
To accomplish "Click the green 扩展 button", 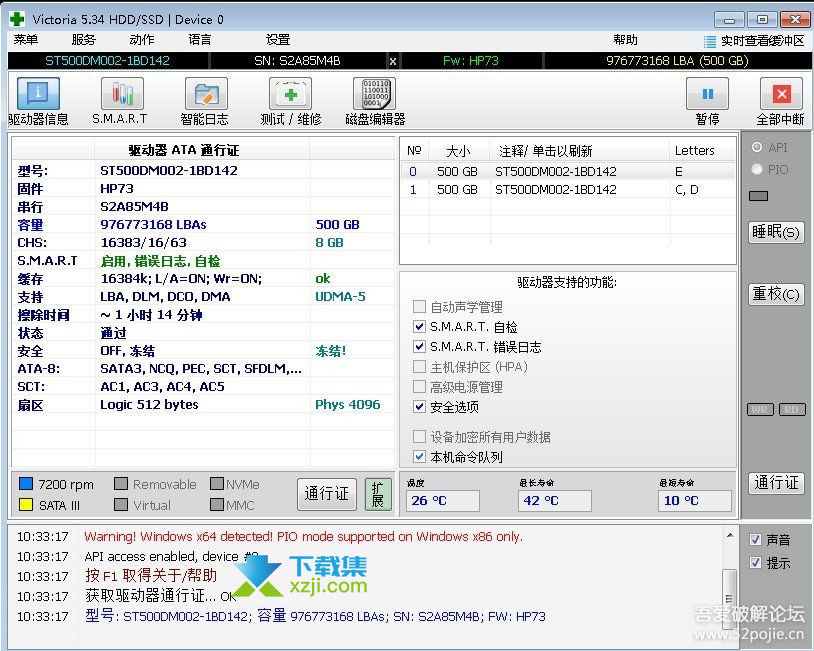I will 378,494.
